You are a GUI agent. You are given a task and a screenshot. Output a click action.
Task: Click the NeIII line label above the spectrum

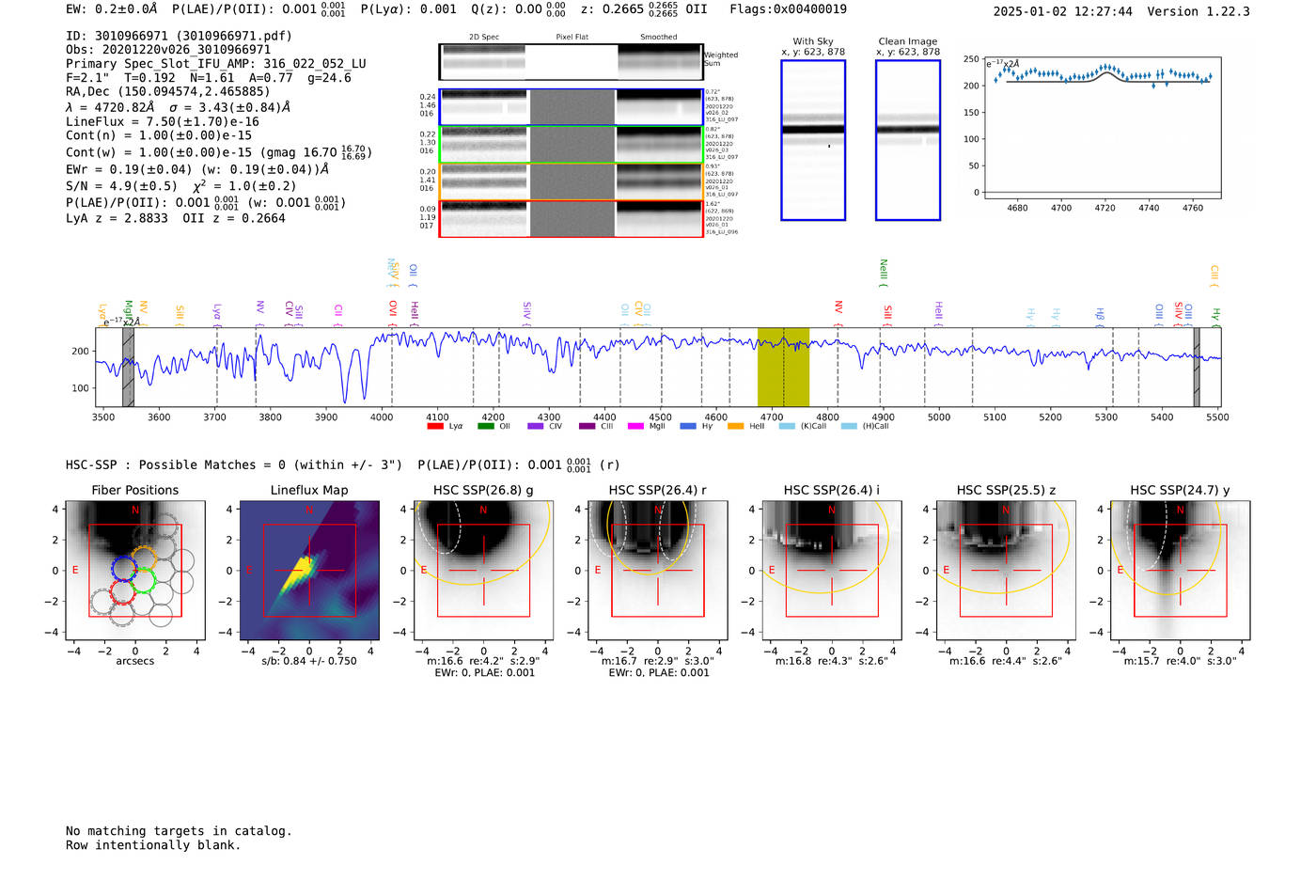click(x=883, y=271)
